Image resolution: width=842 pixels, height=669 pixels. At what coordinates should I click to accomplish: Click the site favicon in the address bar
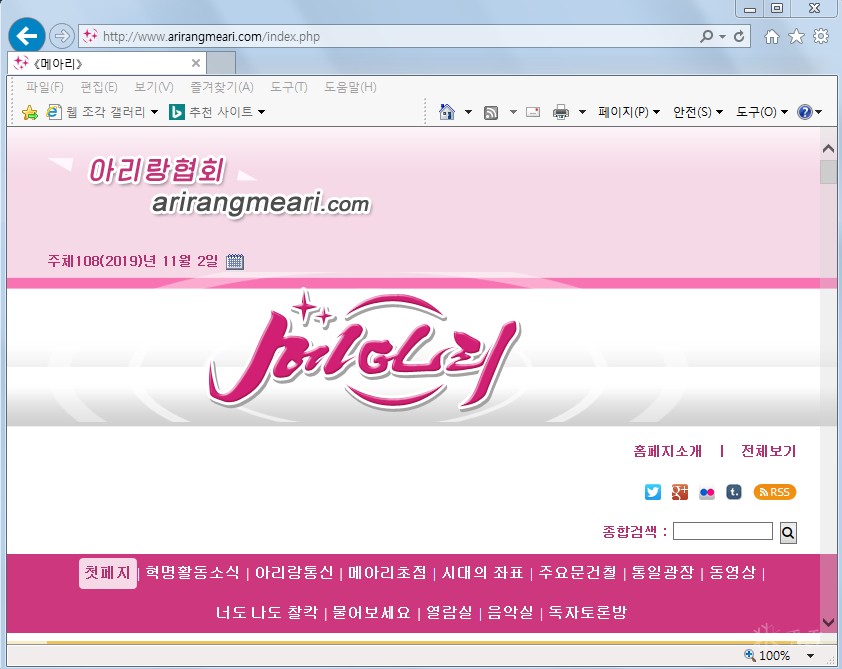point(90,36)
